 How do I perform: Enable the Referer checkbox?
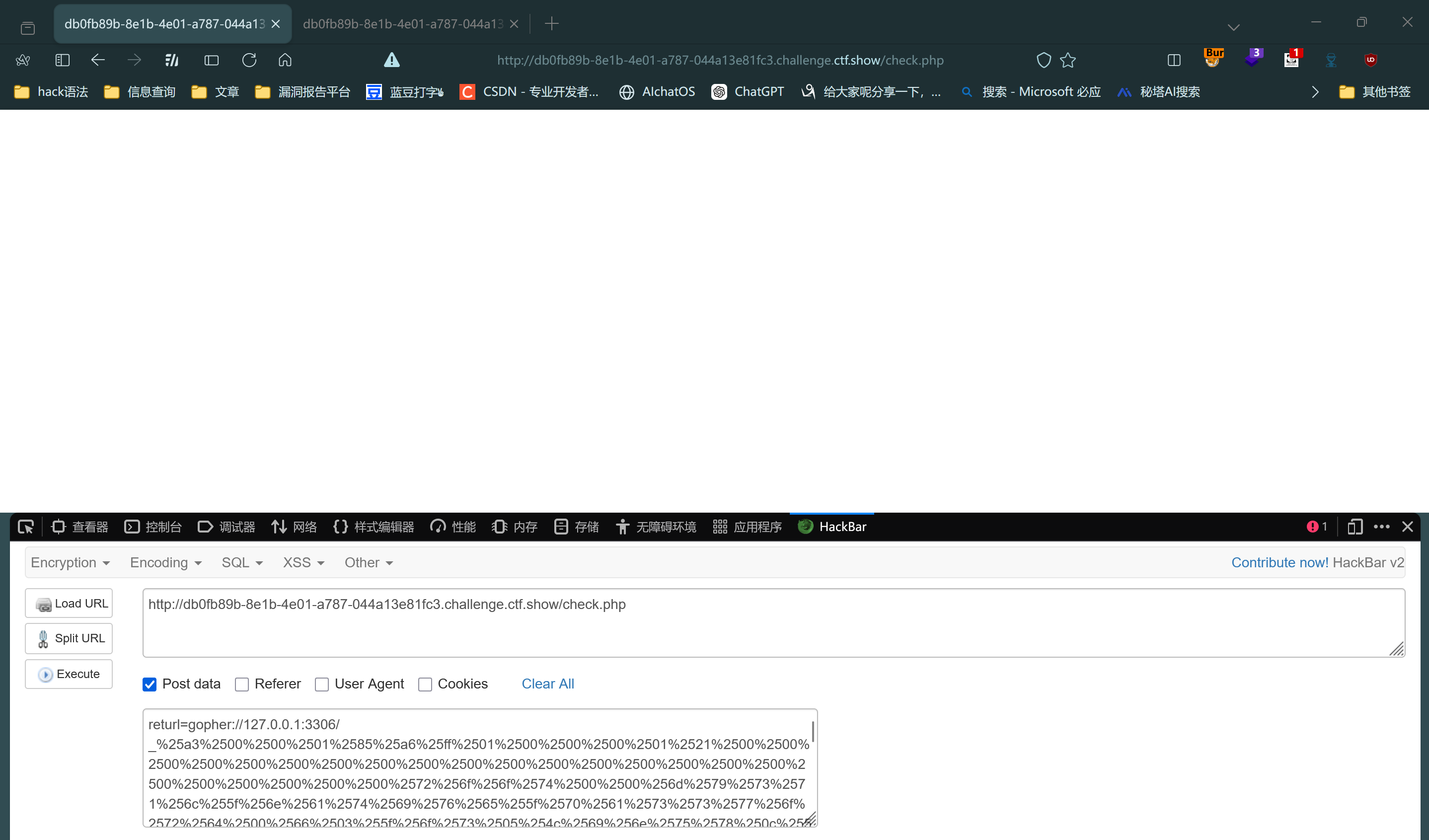242,685
